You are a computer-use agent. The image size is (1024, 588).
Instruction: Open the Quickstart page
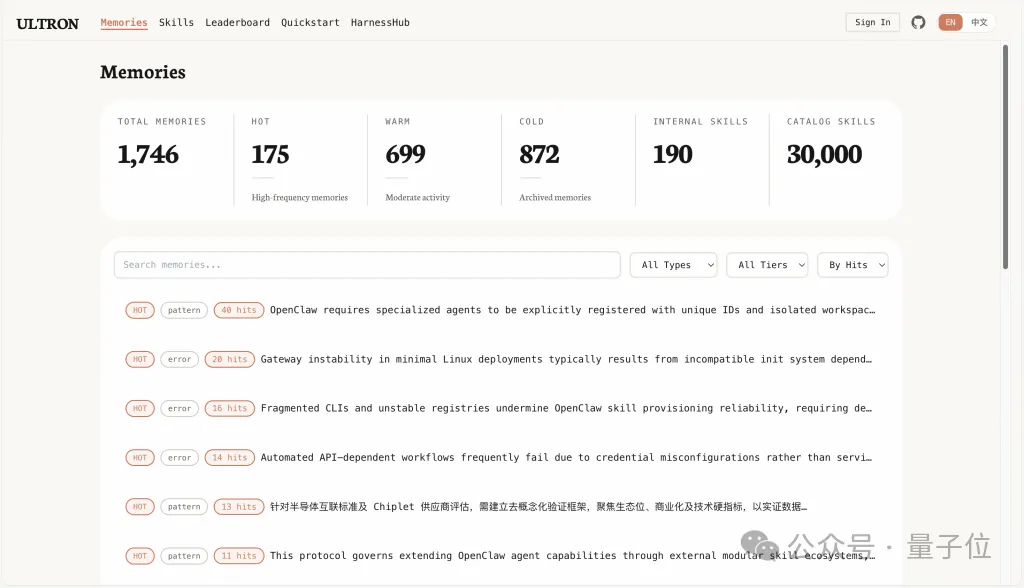tap(310, 22)
